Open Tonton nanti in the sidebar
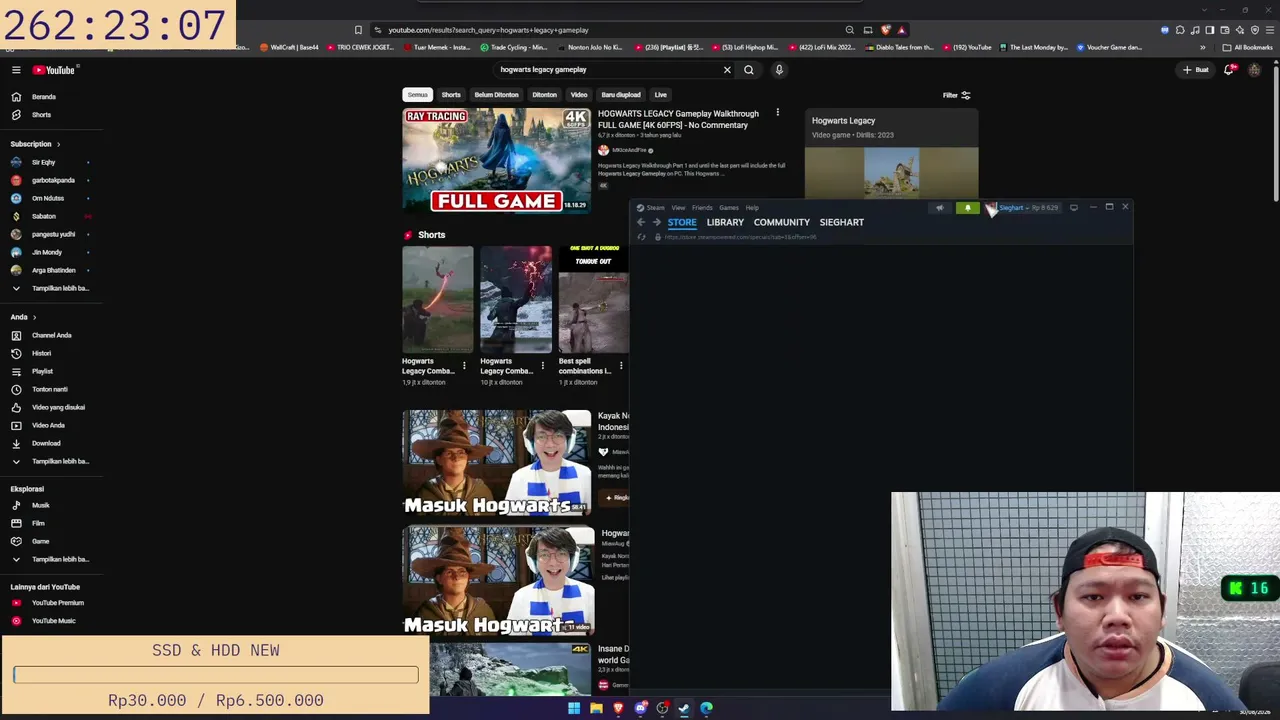 coord(50,389)
